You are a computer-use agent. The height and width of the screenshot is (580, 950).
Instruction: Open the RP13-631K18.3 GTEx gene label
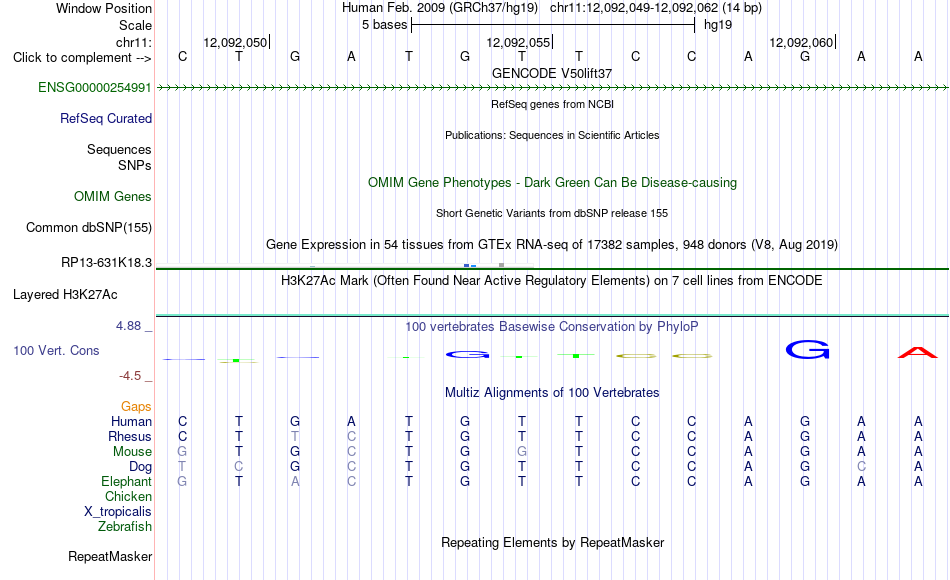click(107, 262)
